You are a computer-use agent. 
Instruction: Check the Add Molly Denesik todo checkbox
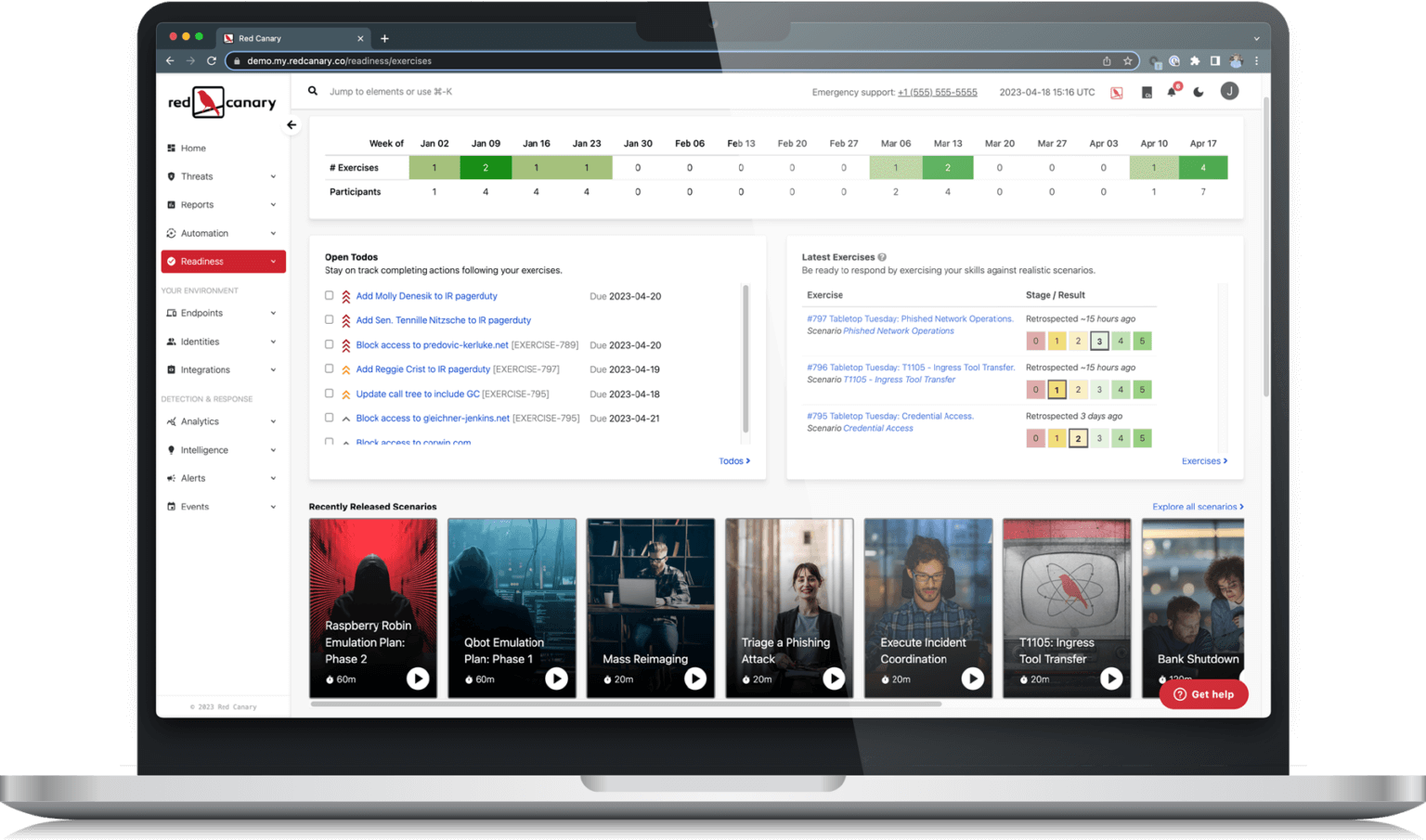329,296
